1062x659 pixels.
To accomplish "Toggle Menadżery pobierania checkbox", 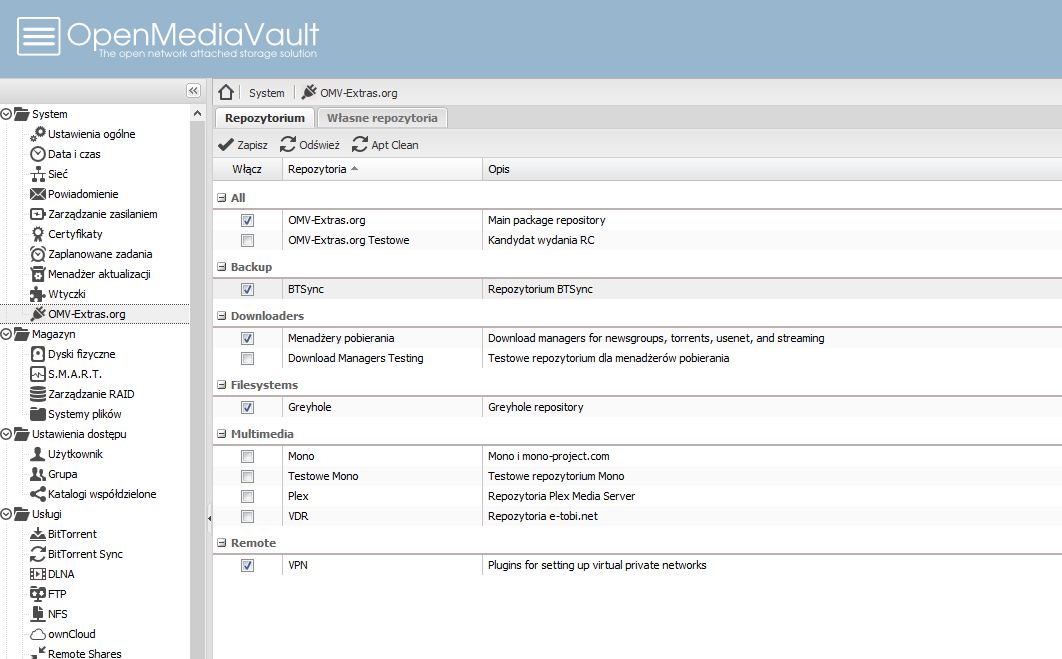I will pos(247,338).
